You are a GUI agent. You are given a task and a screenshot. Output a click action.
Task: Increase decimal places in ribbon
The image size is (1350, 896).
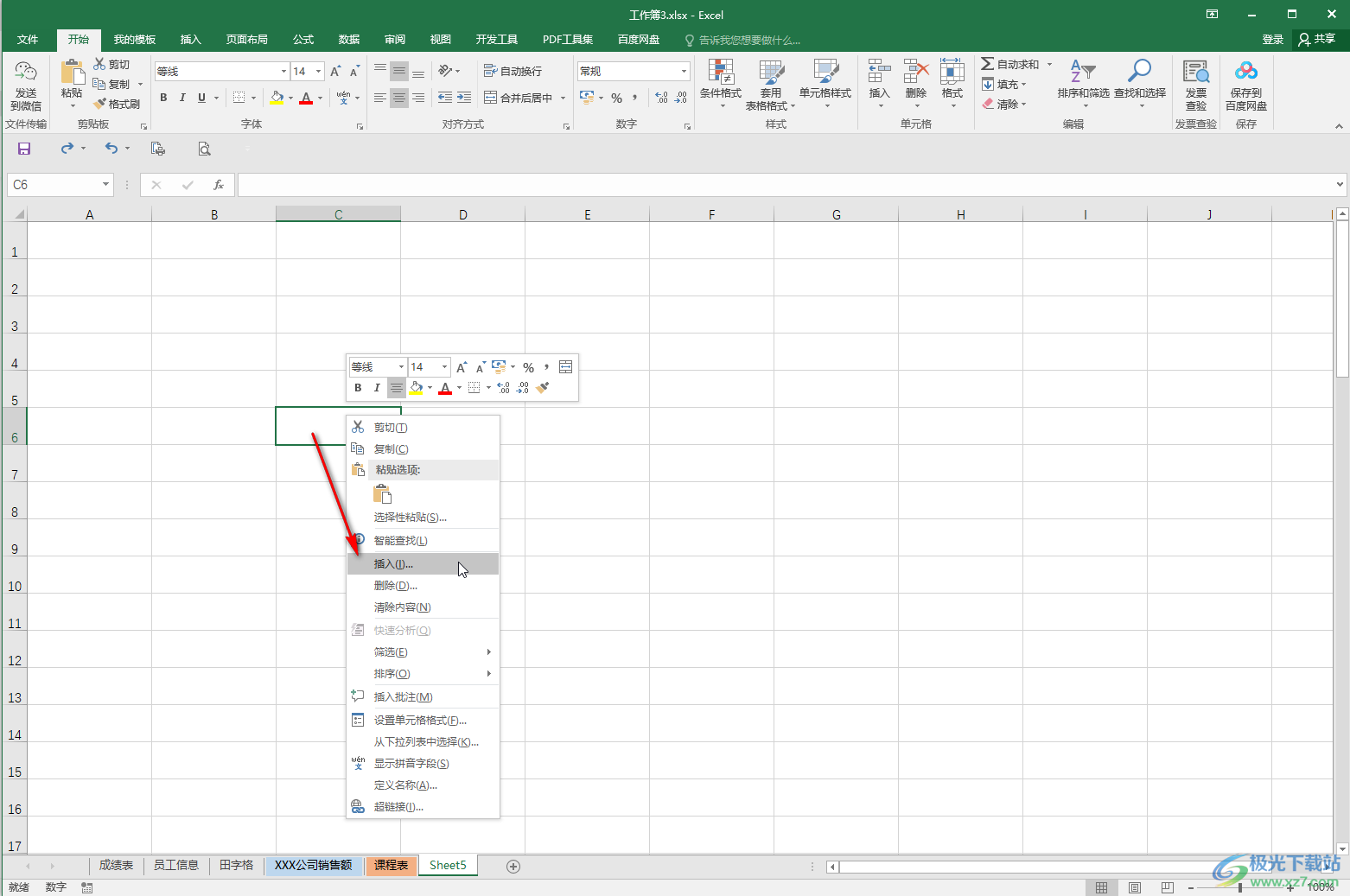pyautogui.click(x=661, y=98)
